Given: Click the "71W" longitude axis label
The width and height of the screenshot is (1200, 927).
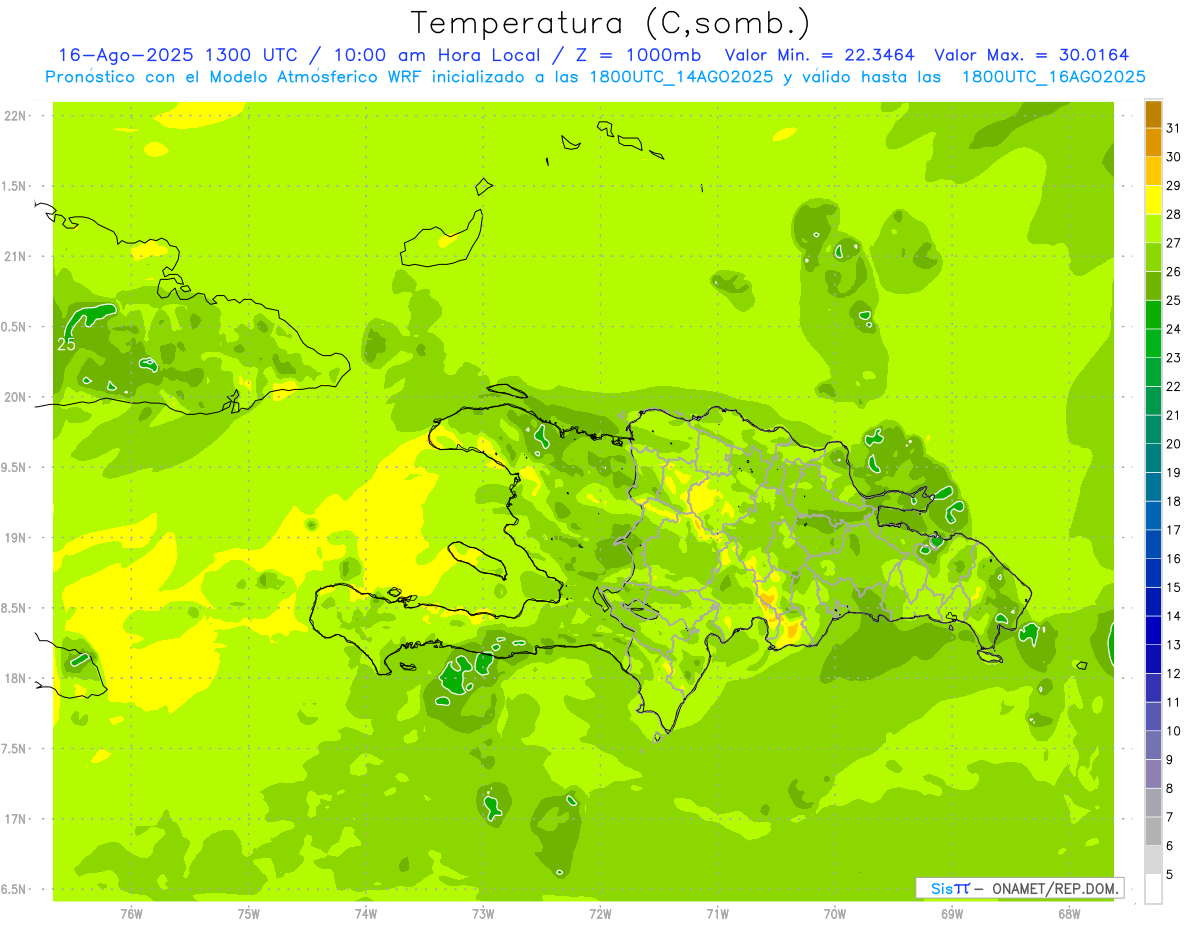Looking at the screenshot, I should [x=717, y=913].
